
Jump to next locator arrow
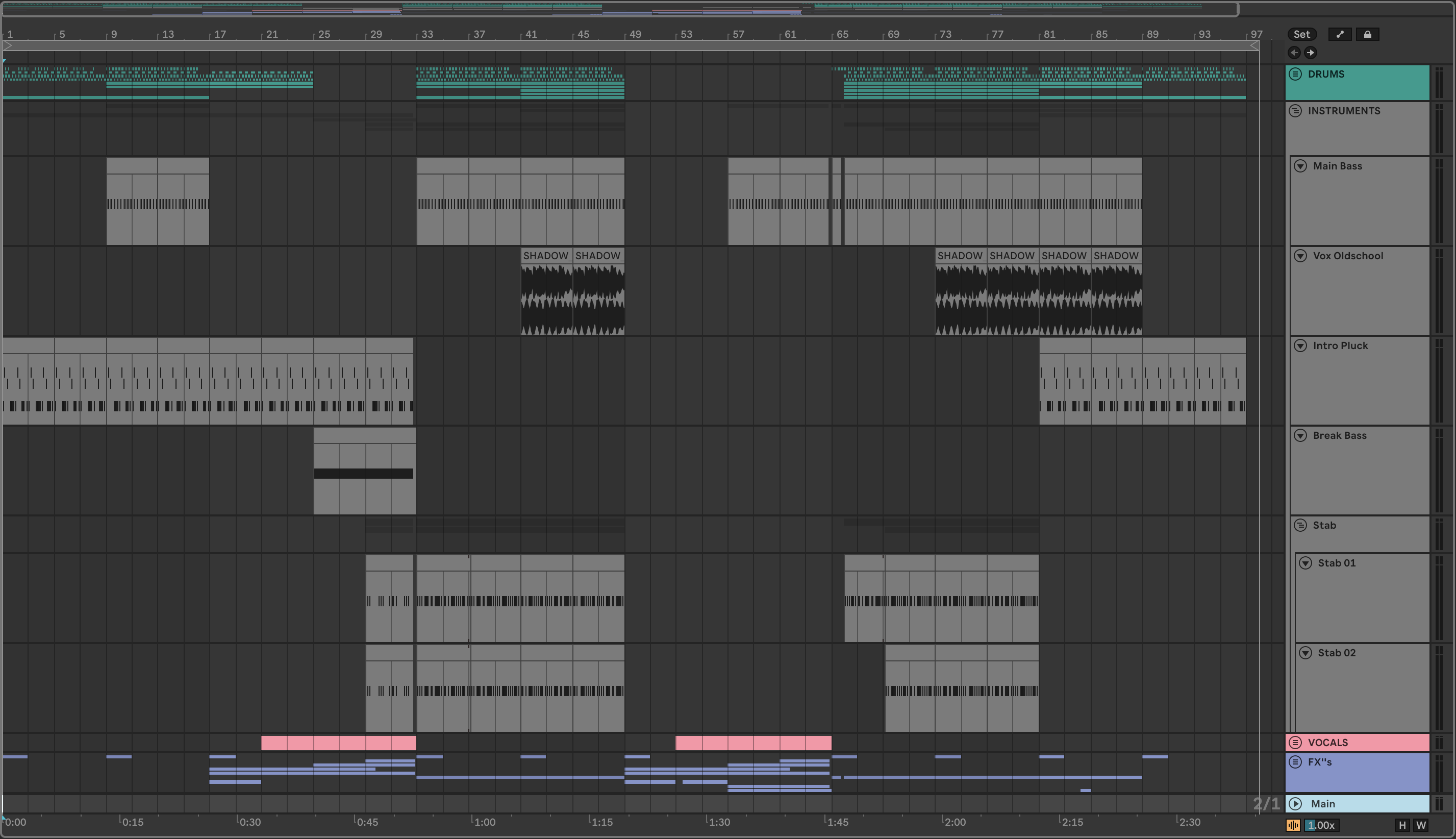pyautogui.click(x=1310, y=53)
